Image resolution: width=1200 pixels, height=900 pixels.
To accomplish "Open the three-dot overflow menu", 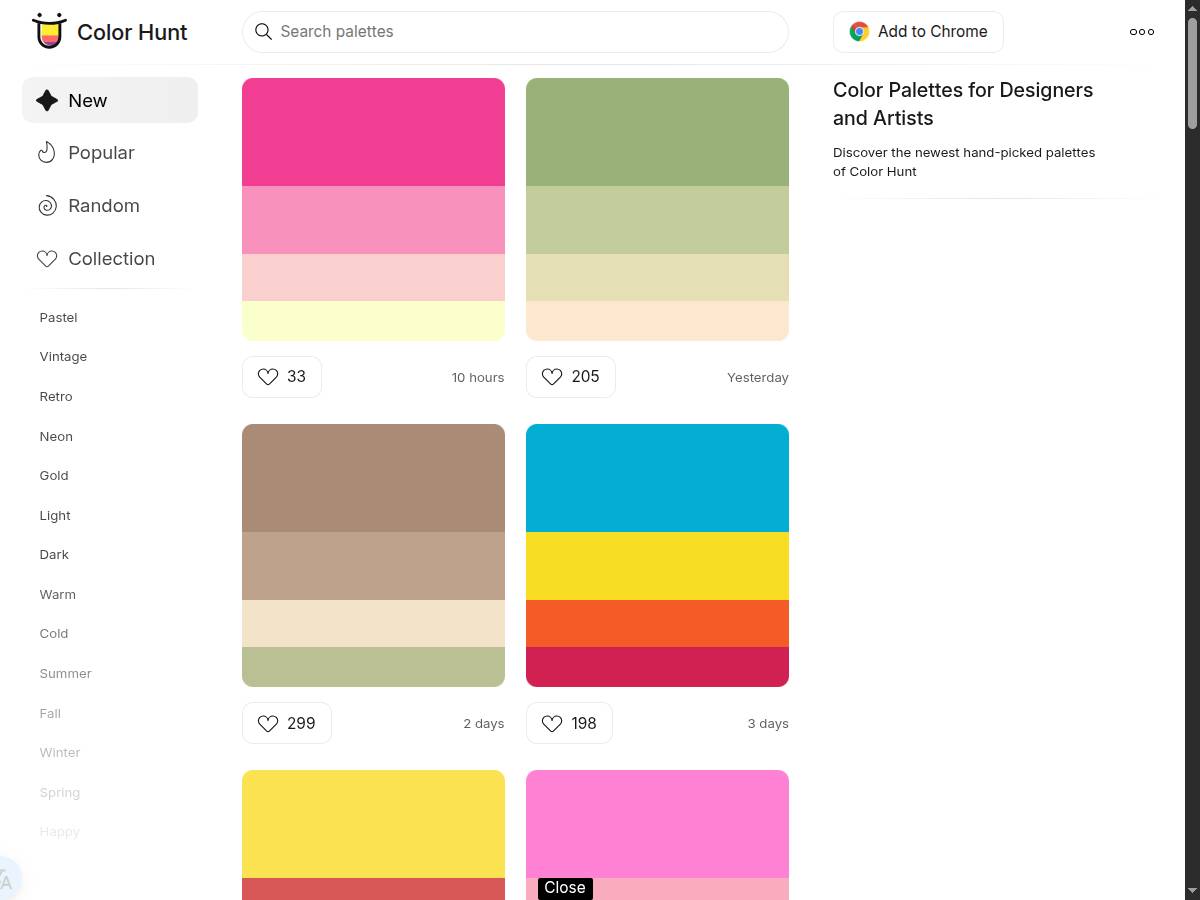I will pyautogui.click(x=1141, y=31).
